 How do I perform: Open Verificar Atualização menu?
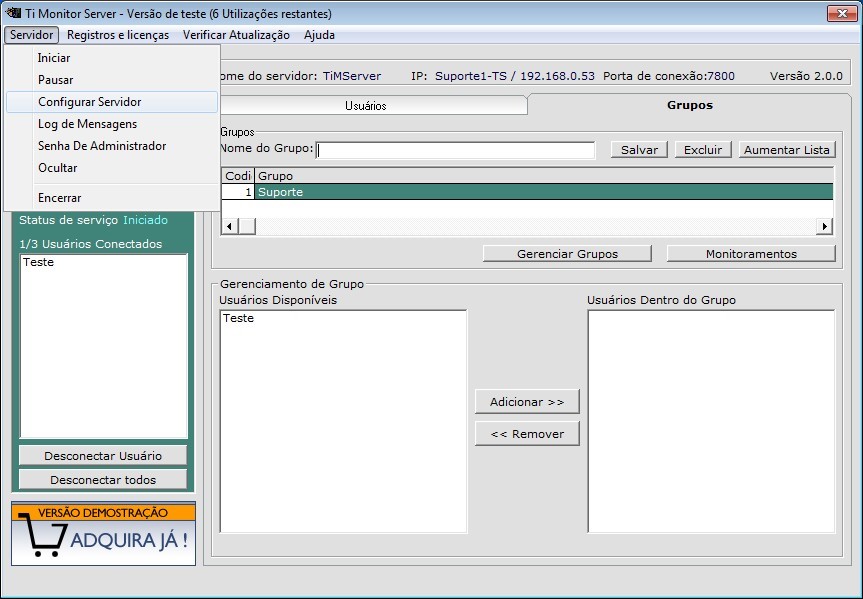(236, 35)
